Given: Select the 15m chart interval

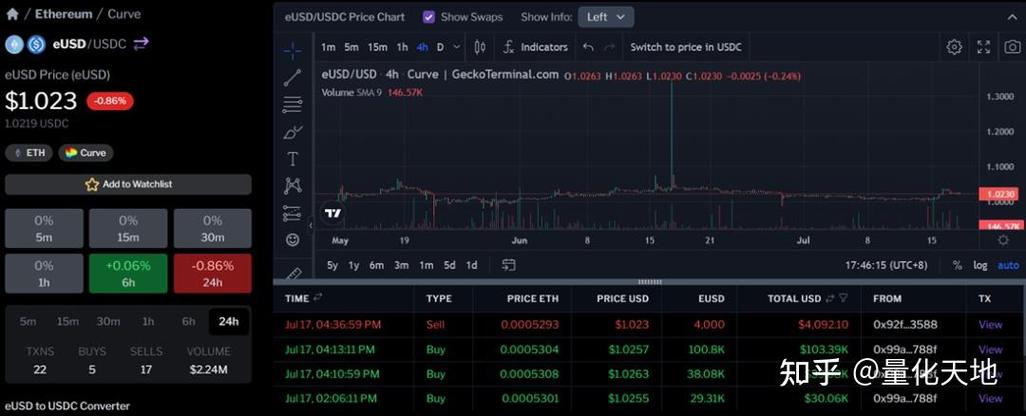Looking at the screenshot, I should point(377,47).
